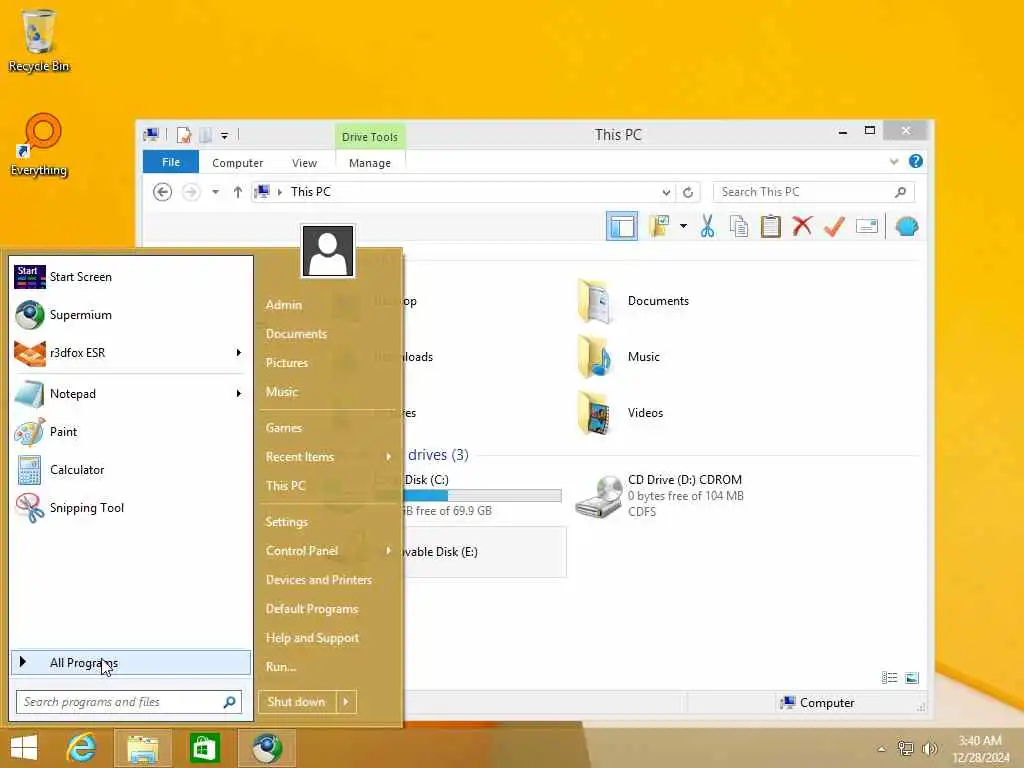
Task: Open recent locations dropdown arrow
Action: (x=215, y=192)
